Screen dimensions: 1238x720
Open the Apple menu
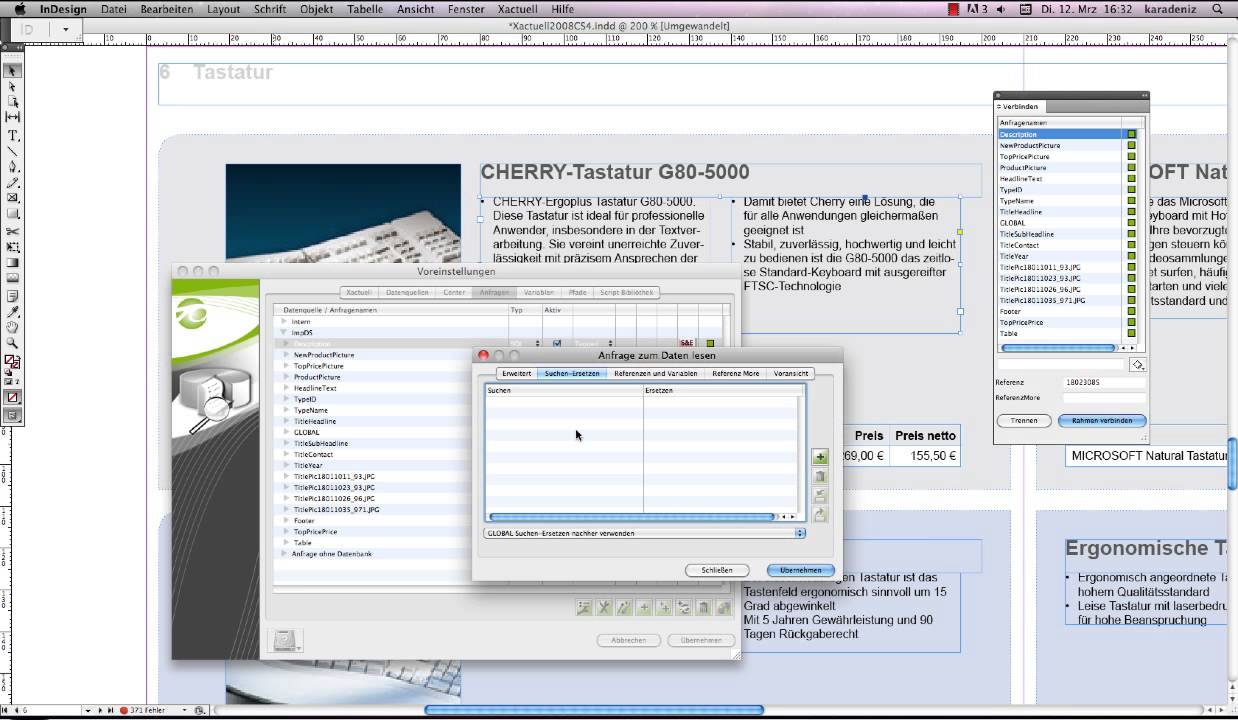pos(18,9)
